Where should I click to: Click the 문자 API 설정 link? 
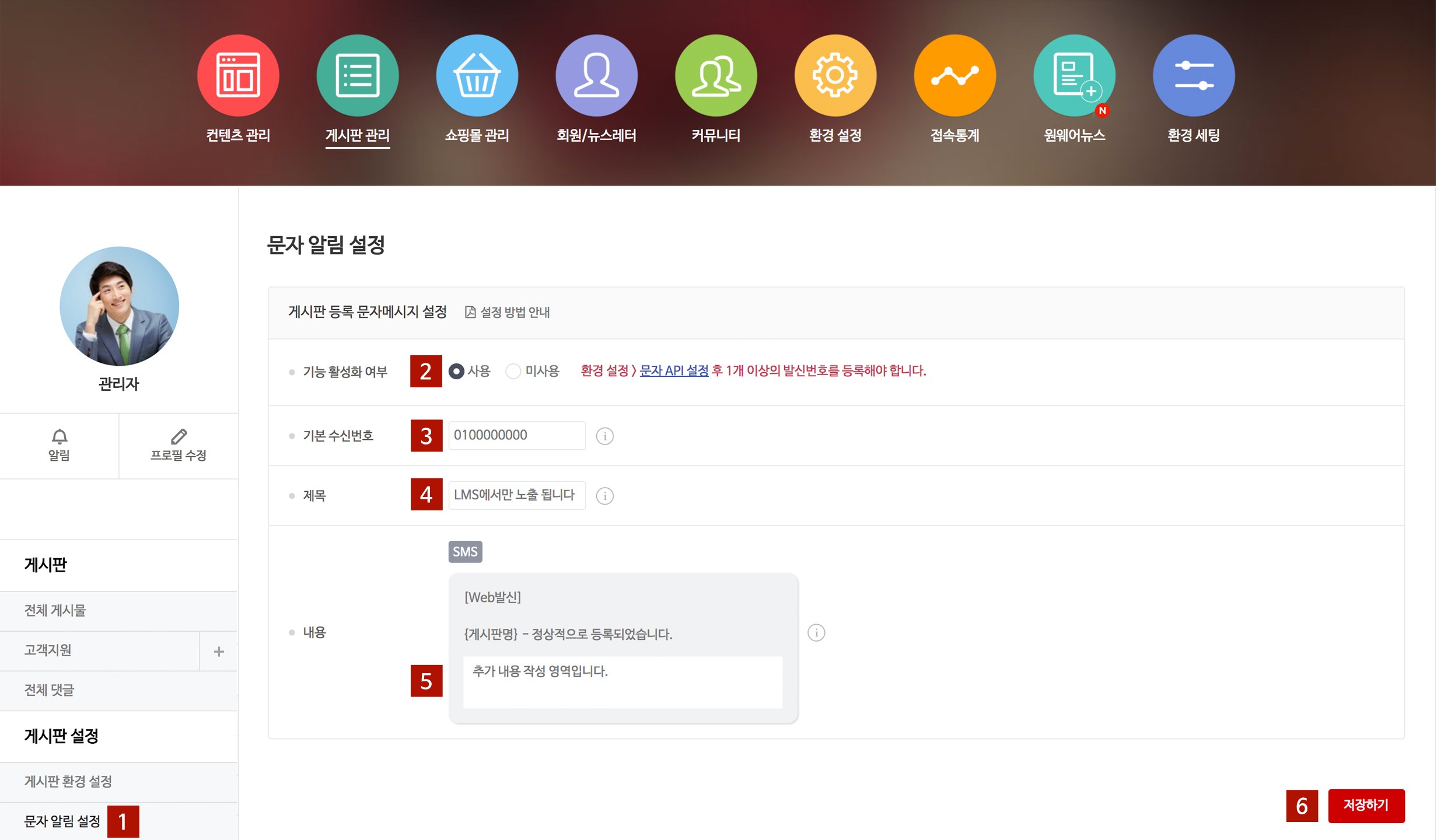(674, 370)
